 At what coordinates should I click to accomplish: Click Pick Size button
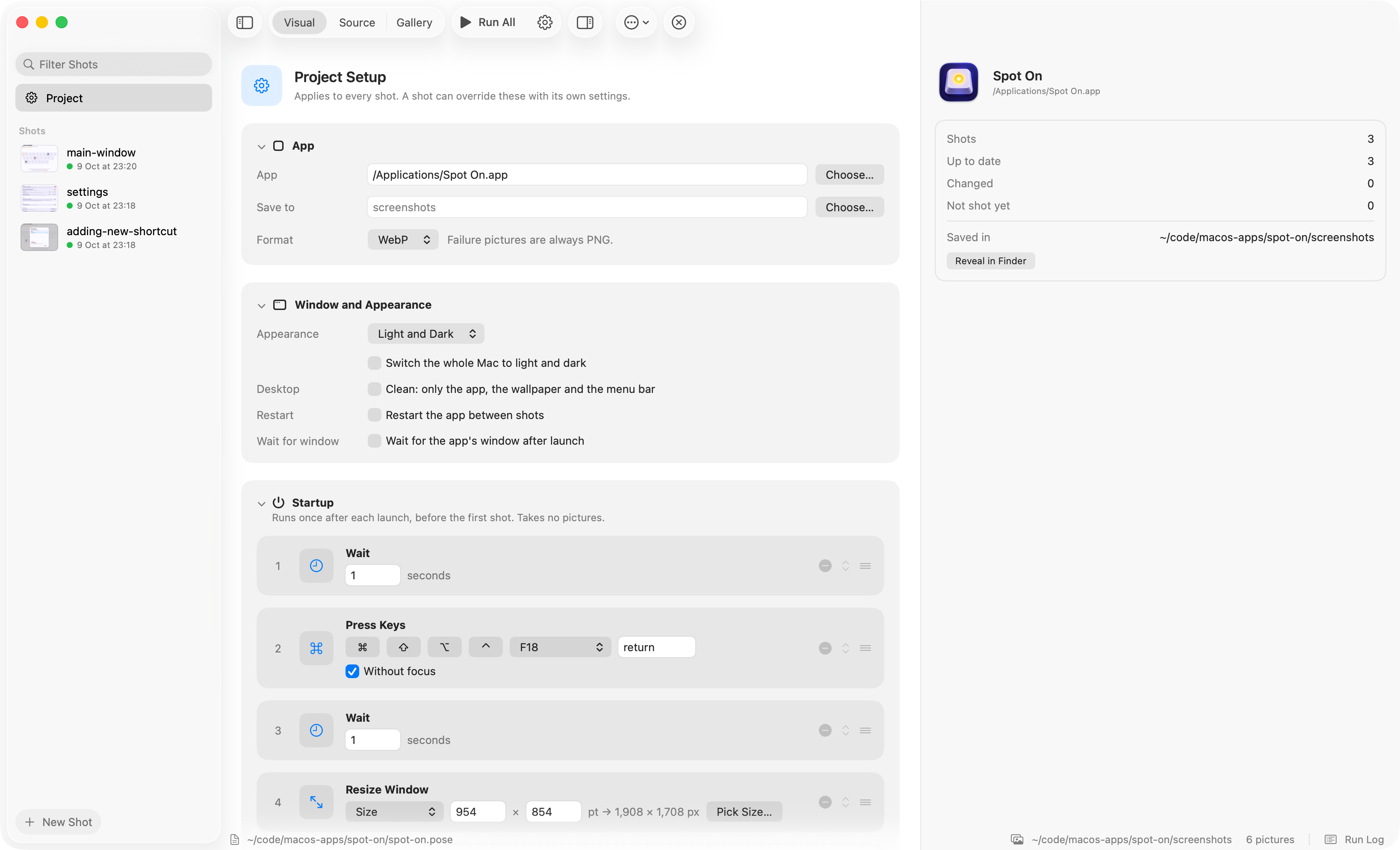[744, 812]
